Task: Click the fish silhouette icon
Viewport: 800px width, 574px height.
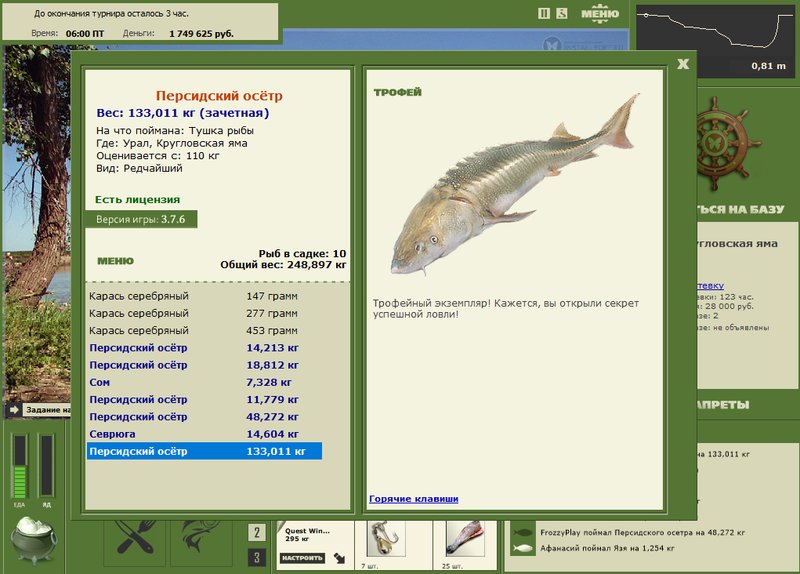Action: (202, 542)
